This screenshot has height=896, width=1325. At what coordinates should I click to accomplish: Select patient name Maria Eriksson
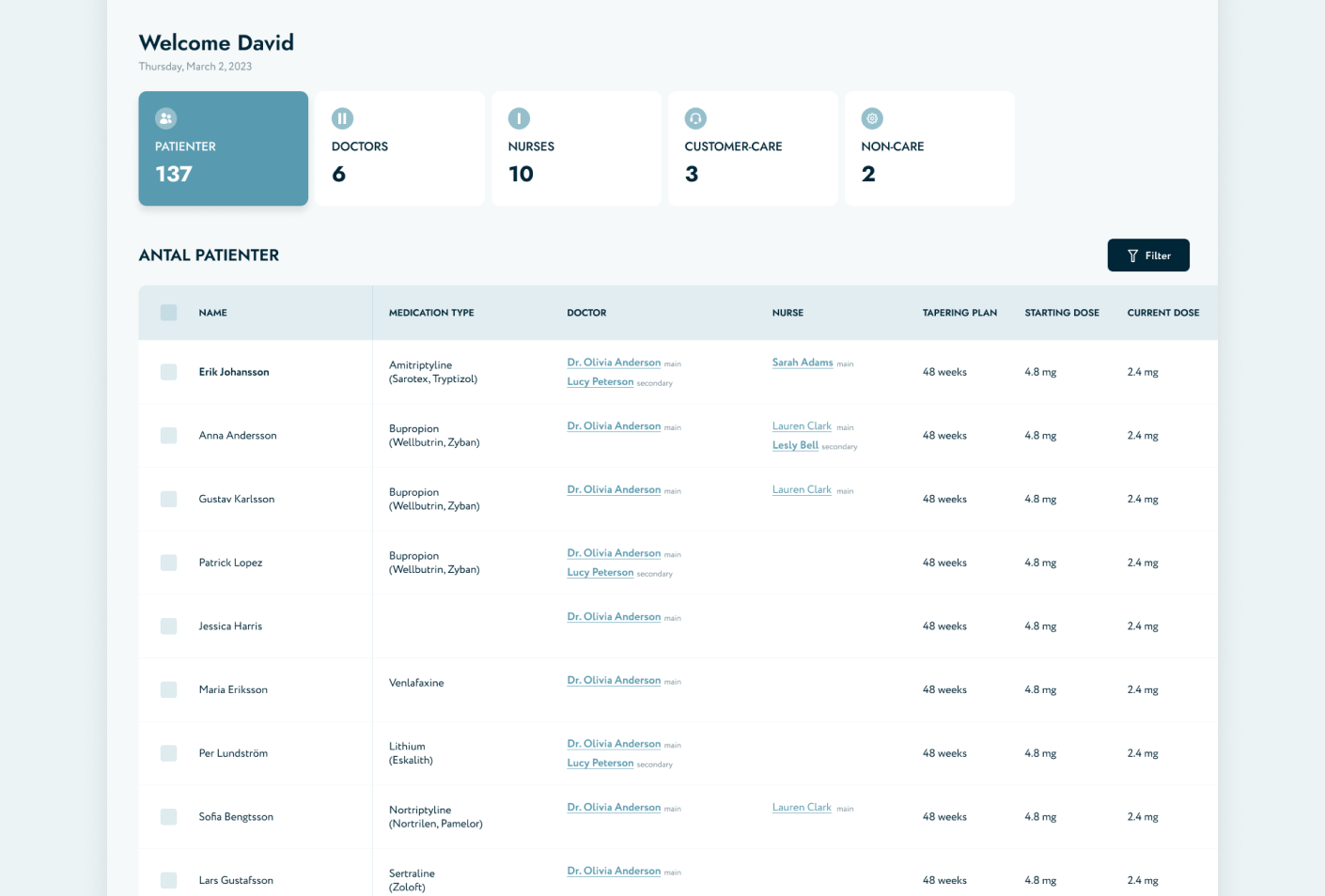click(x=233, y=689)
